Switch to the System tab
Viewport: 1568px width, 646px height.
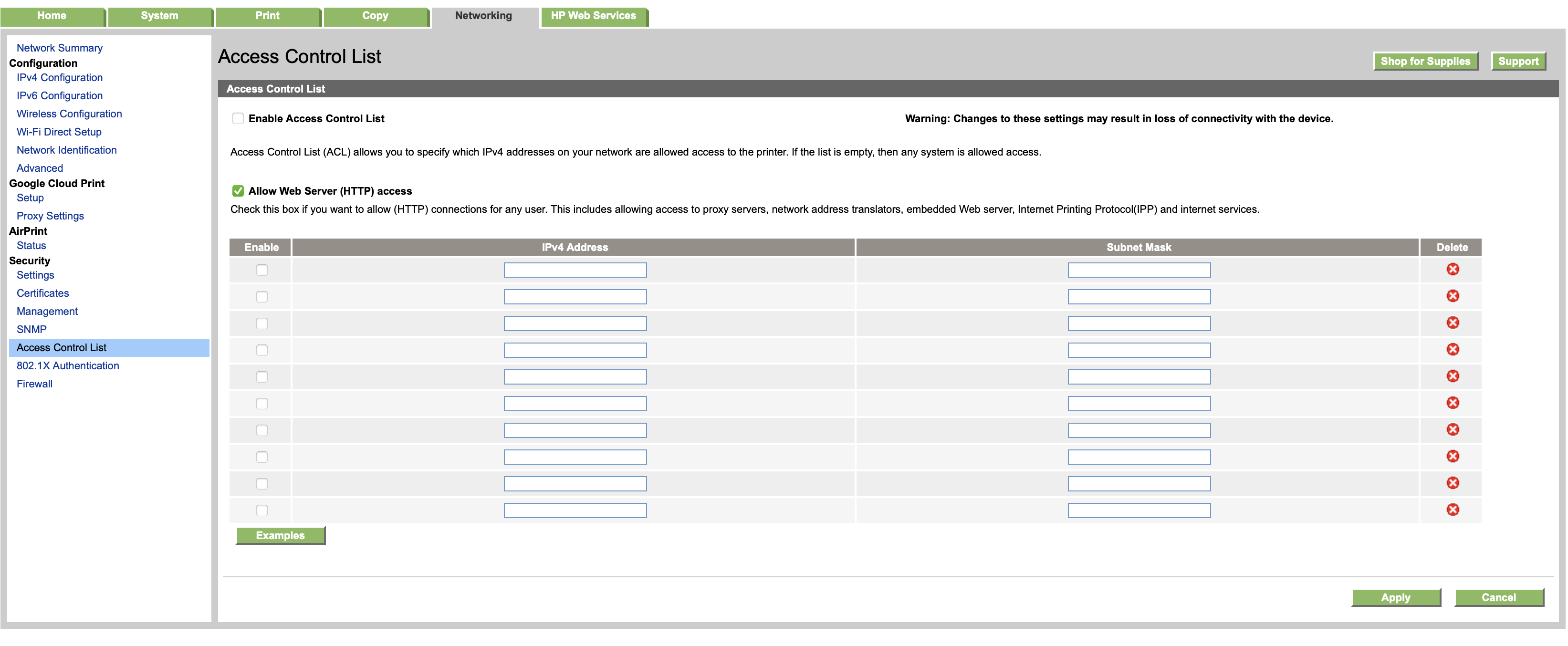[x=159, y=16]
